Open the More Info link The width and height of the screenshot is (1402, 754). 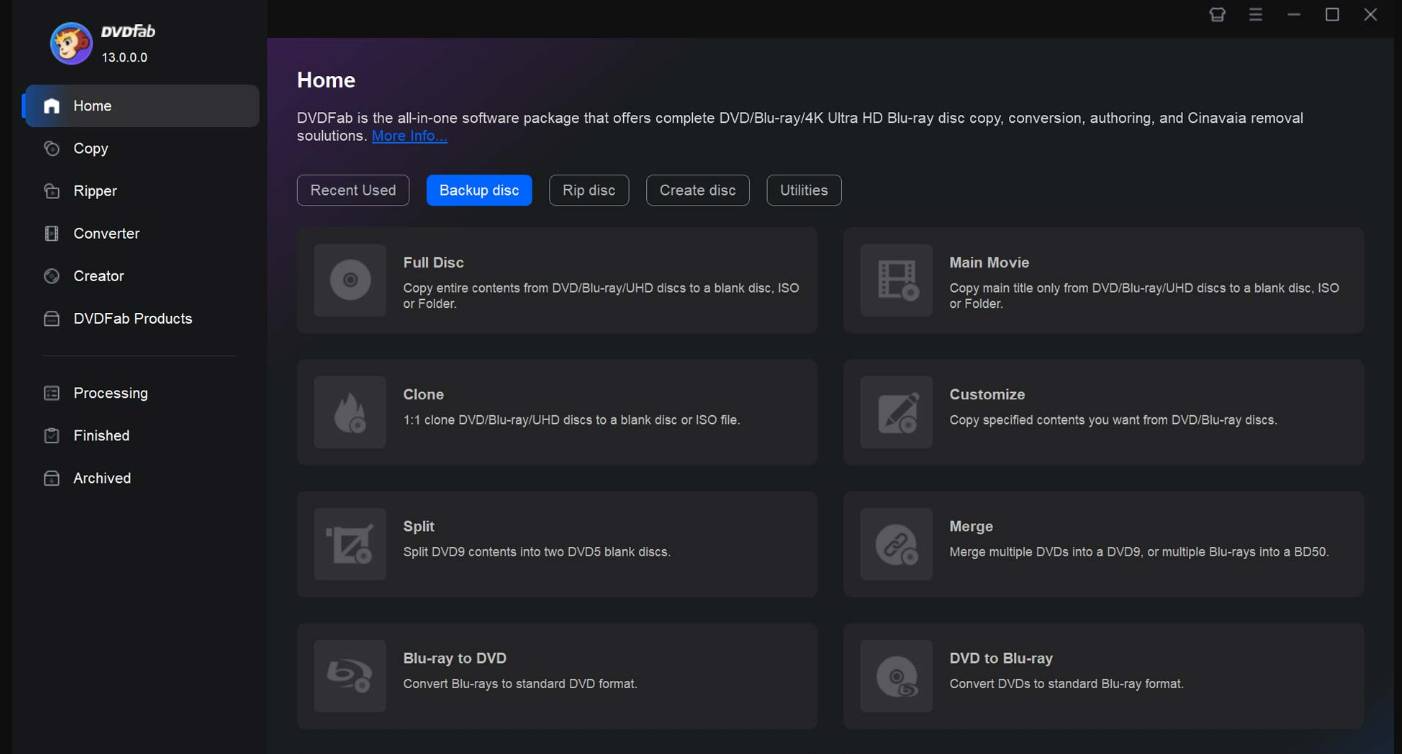click(x=409, y=136)
